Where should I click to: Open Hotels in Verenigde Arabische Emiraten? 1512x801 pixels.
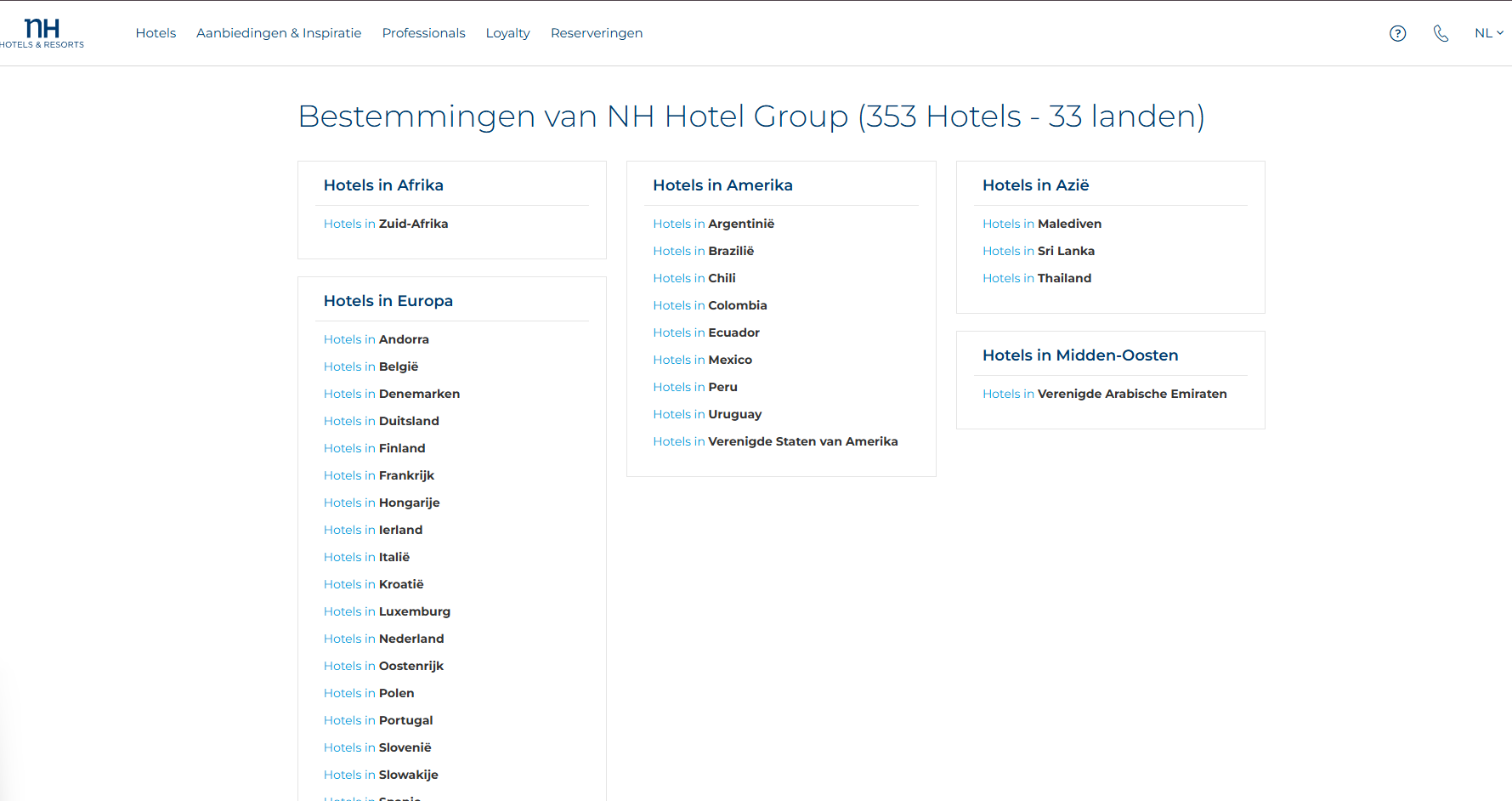pos(1105,394)
